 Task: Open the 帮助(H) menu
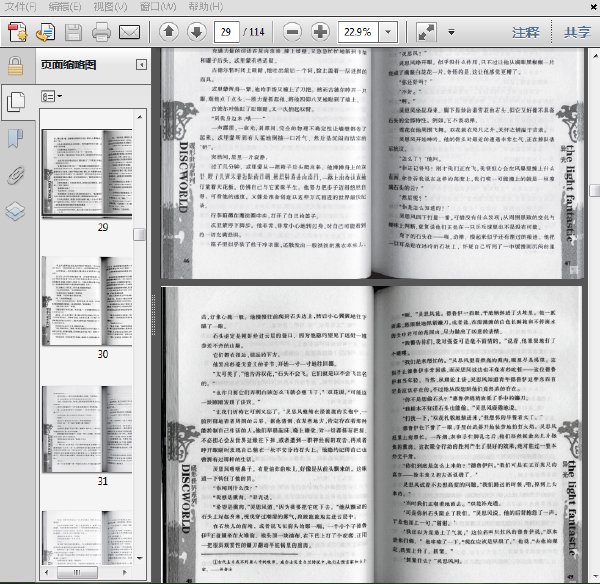[x=205, y=7]
